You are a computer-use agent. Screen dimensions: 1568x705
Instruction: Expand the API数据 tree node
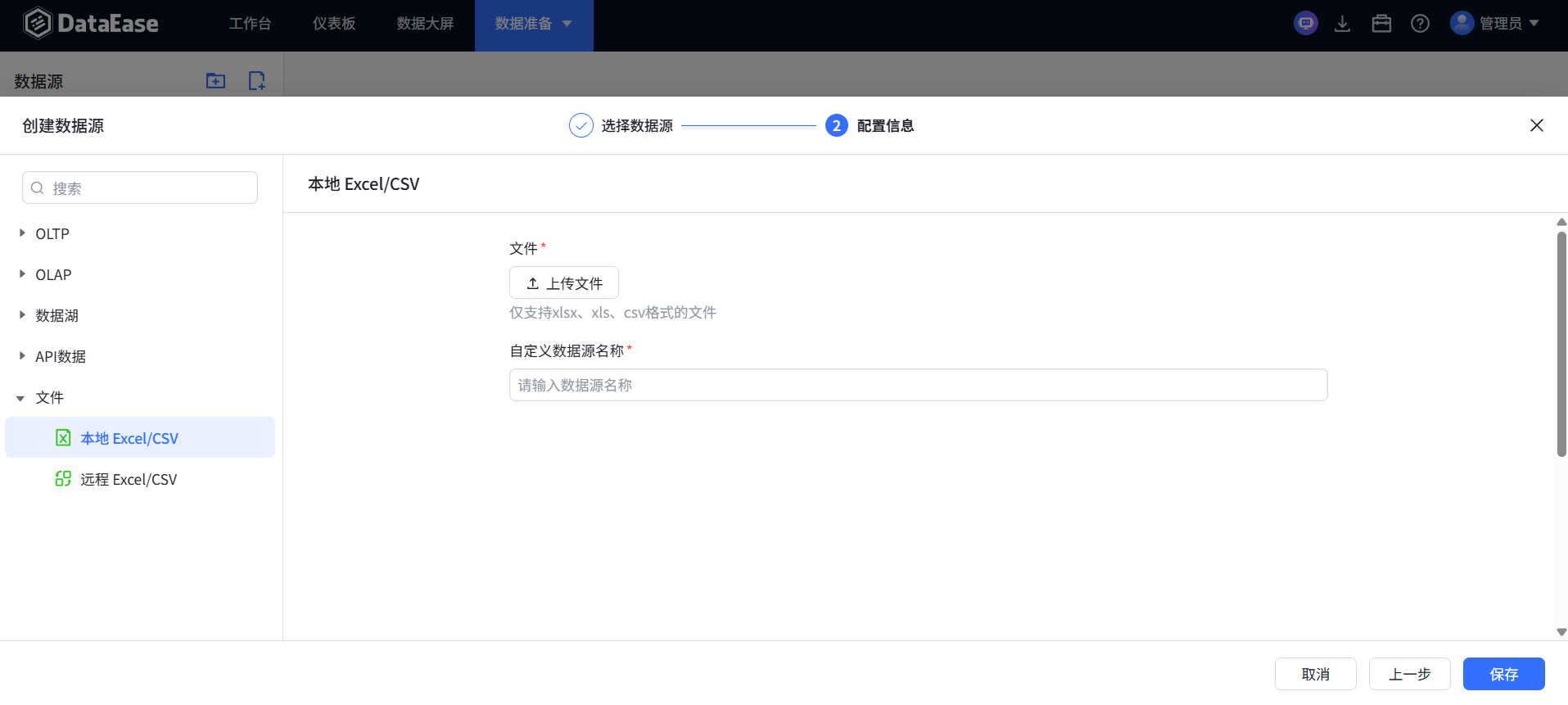click(x=22, y=356)
